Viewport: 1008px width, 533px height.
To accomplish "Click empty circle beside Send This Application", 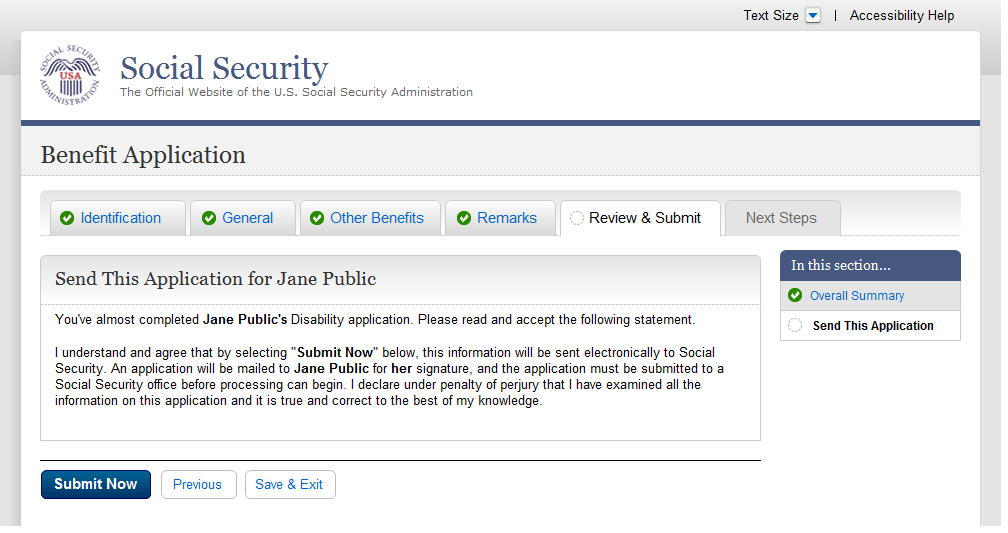I will pyautogui.click(x=795, y=325).
